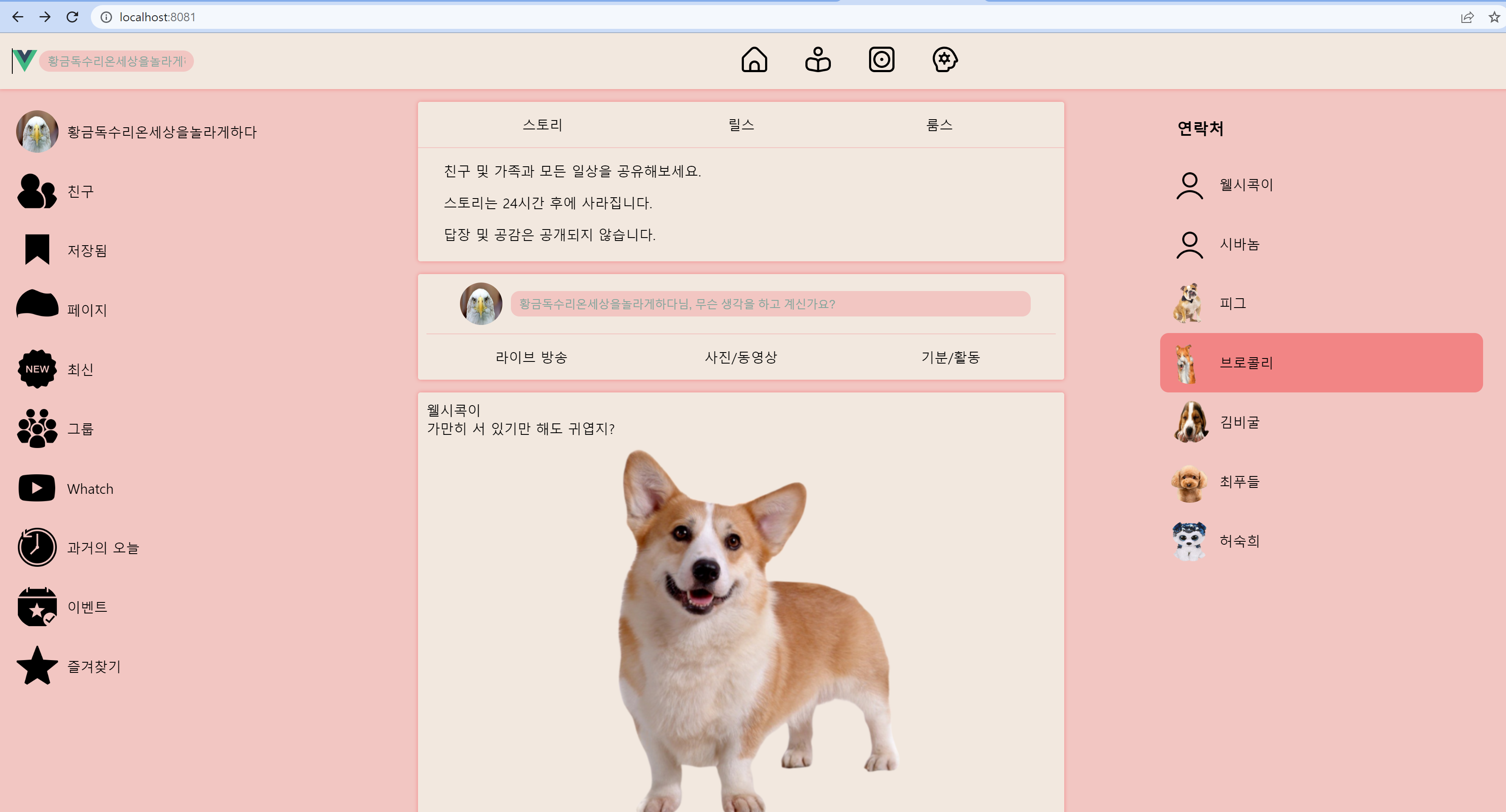Open the Home icon in top navigation
The width and height of the screenshot is (1506, 812).
click(754, 60)
